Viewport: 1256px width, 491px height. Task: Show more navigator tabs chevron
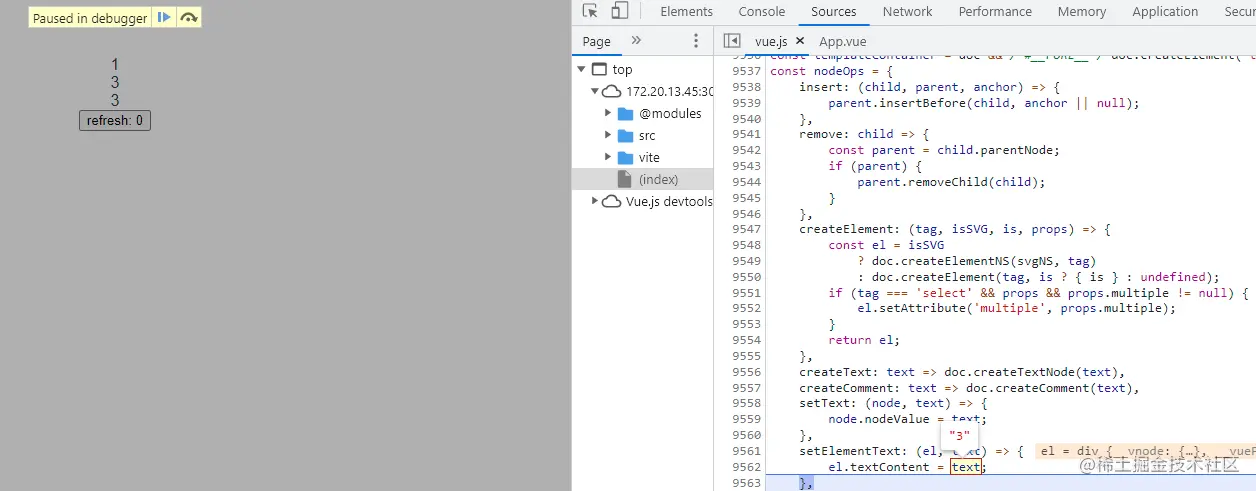pyautogui.click(x=636, y=41)
